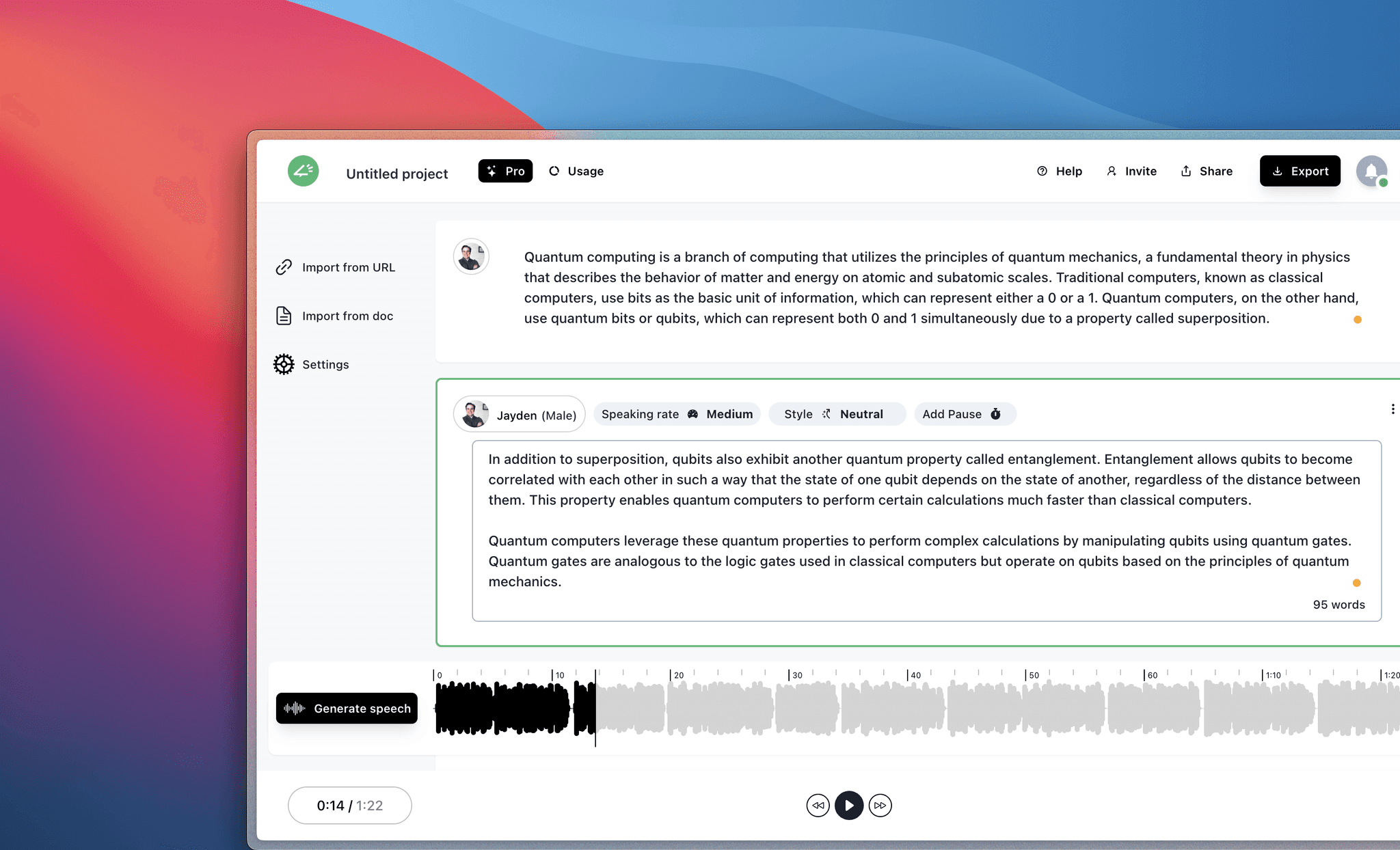Click Share in the top bar

[1207, 171]
